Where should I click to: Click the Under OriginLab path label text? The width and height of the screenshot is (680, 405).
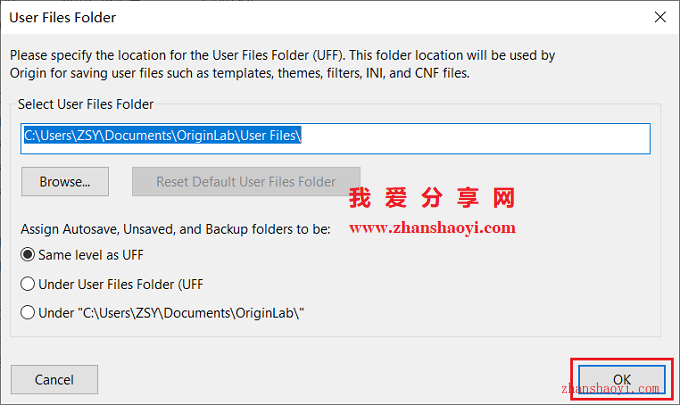(x=171, y=313)
